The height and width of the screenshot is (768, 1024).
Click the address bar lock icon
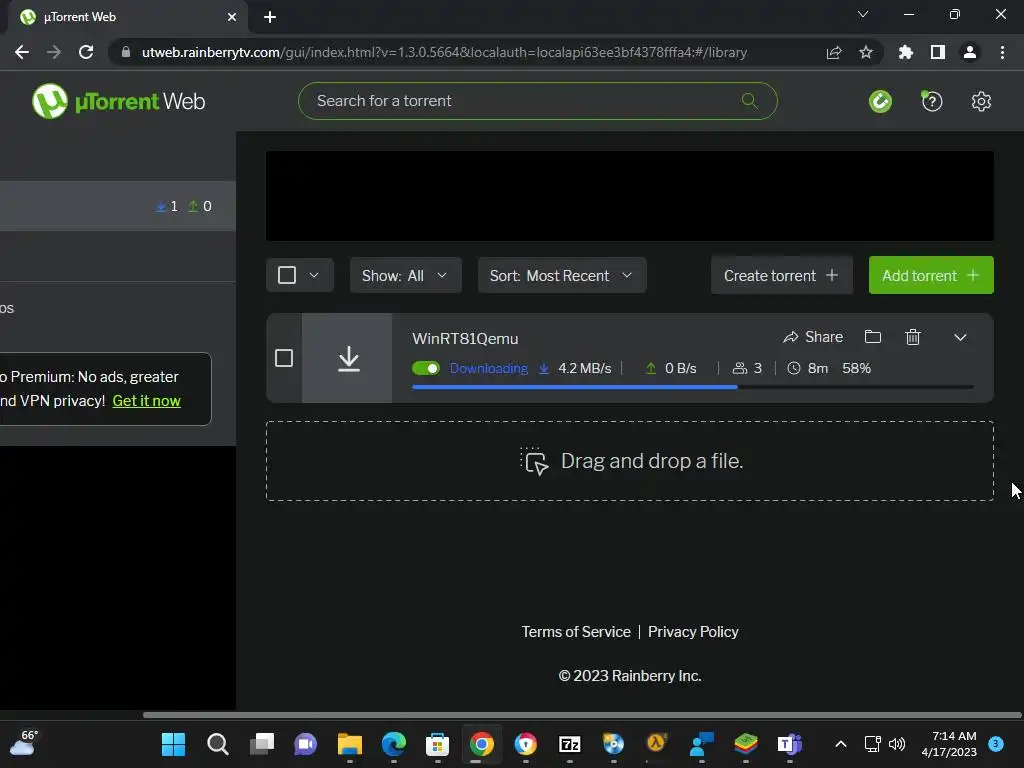coord(125,52)
